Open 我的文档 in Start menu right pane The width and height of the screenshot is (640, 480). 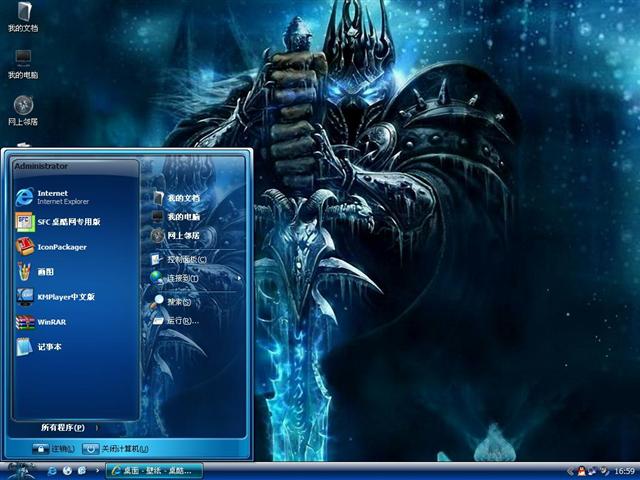tap(176, 198)
